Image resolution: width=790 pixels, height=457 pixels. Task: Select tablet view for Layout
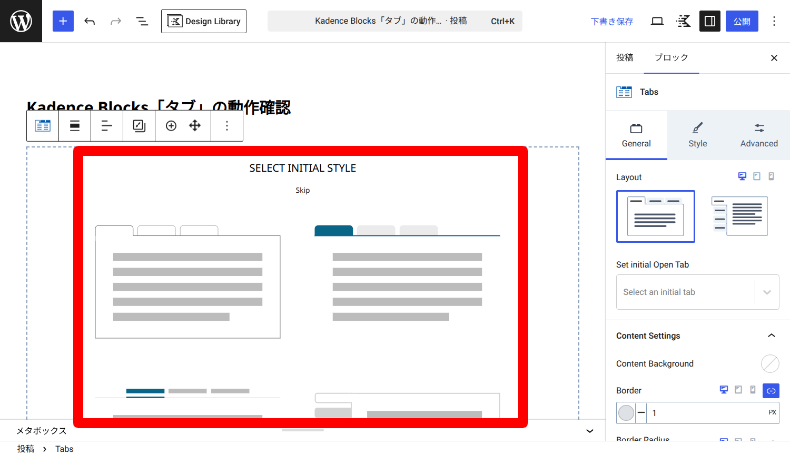756,176
